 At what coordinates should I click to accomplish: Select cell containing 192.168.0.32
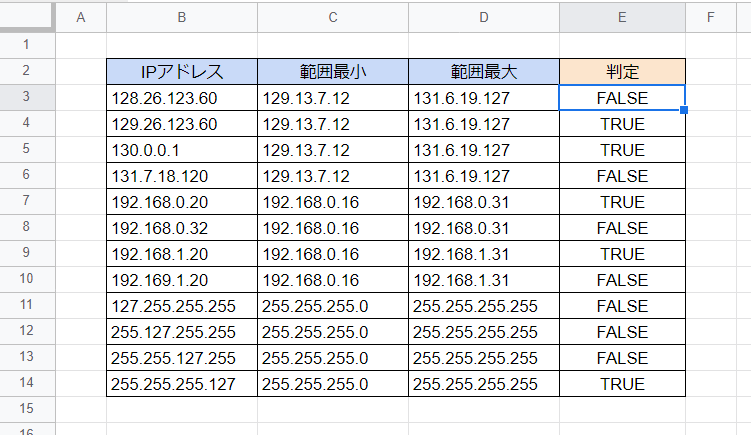pyautogui.click(x=182, y=228)
